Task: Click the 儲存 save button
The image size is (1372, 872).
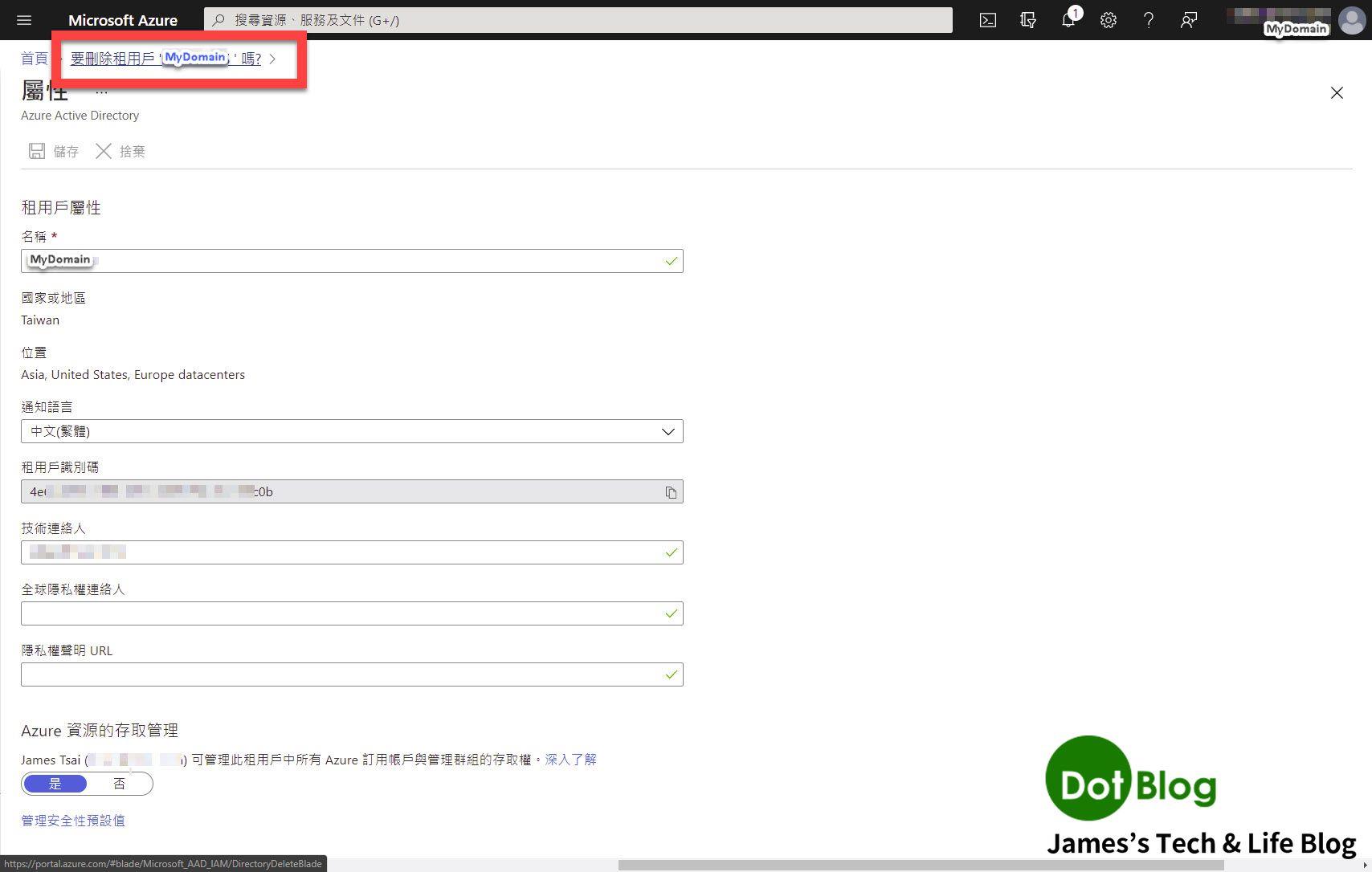Action: (54, 151)
